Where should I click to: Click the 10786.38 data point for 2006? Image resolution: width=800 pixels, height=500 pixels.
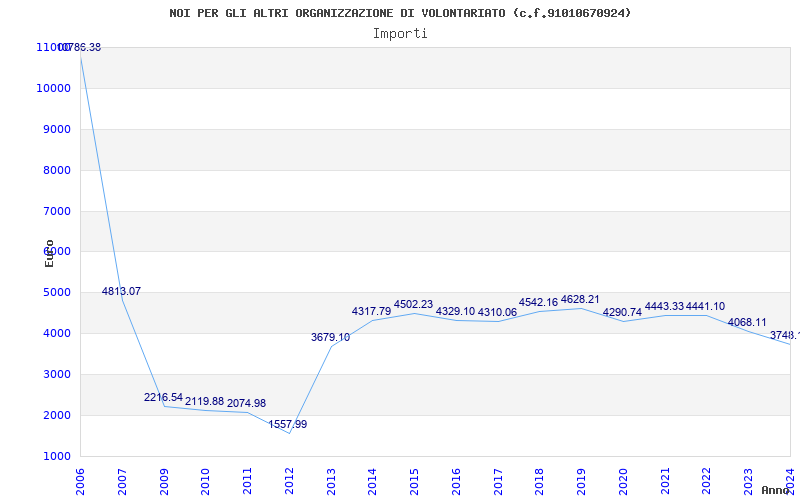[80, 47]
